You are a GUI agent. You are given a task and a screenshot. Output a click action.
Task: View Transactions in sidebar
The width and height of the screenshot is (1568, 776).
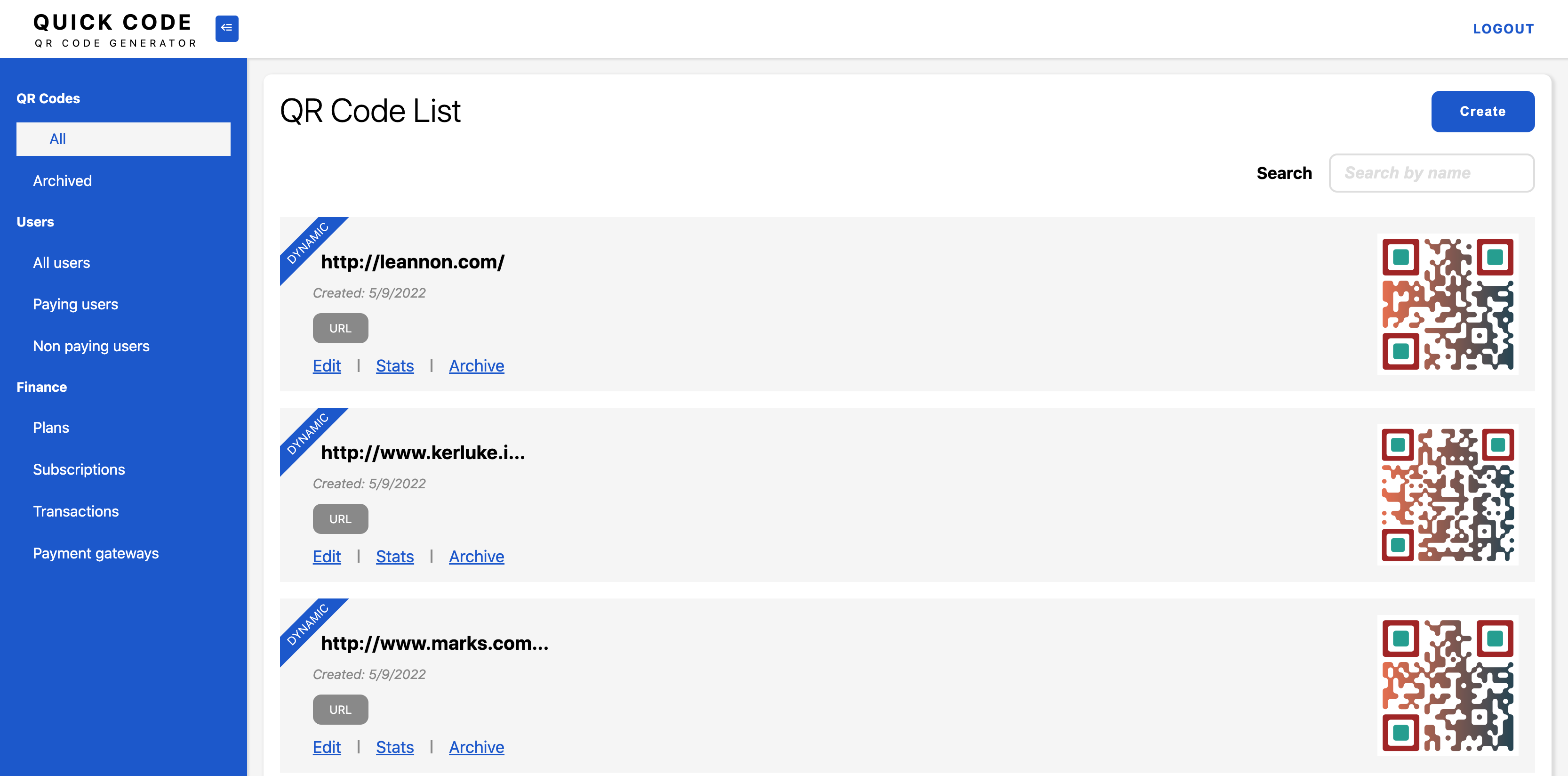76,511
